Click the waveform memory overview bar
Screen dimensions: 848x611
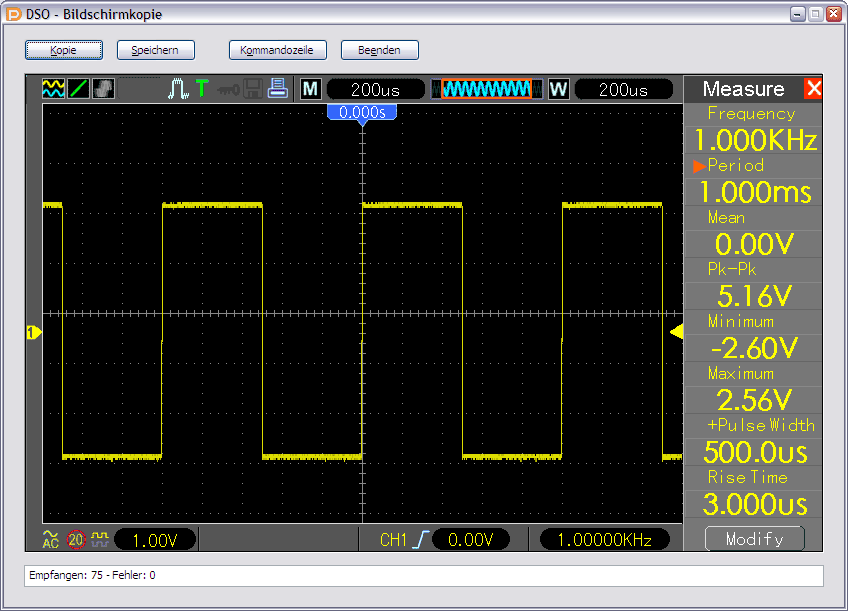click(x=487, y=89)
